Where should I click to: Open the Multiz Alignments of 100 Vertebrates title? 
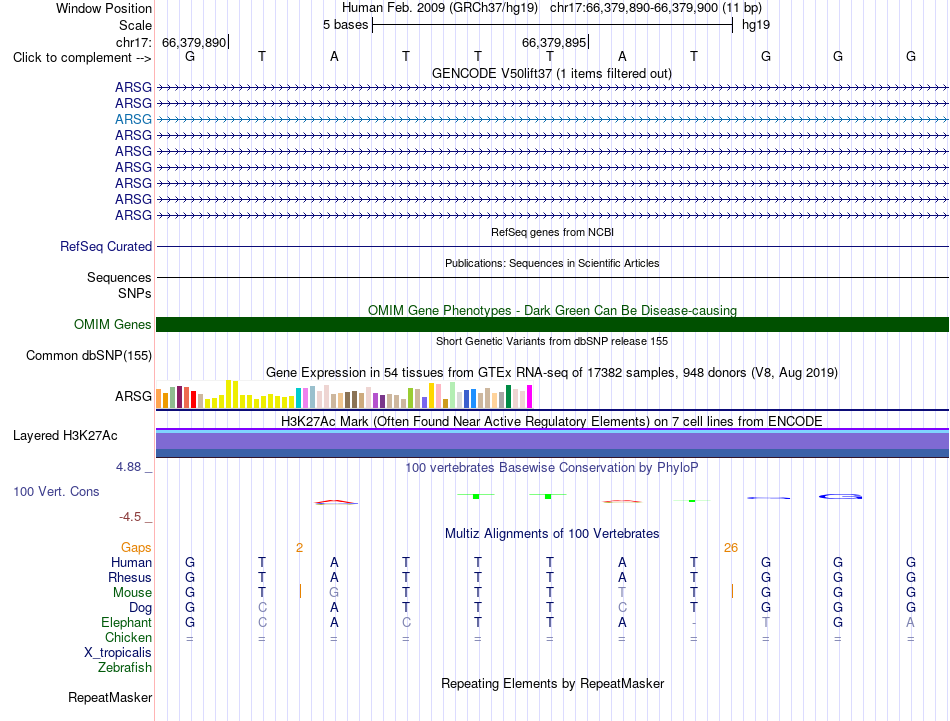(x=552, y=533)
